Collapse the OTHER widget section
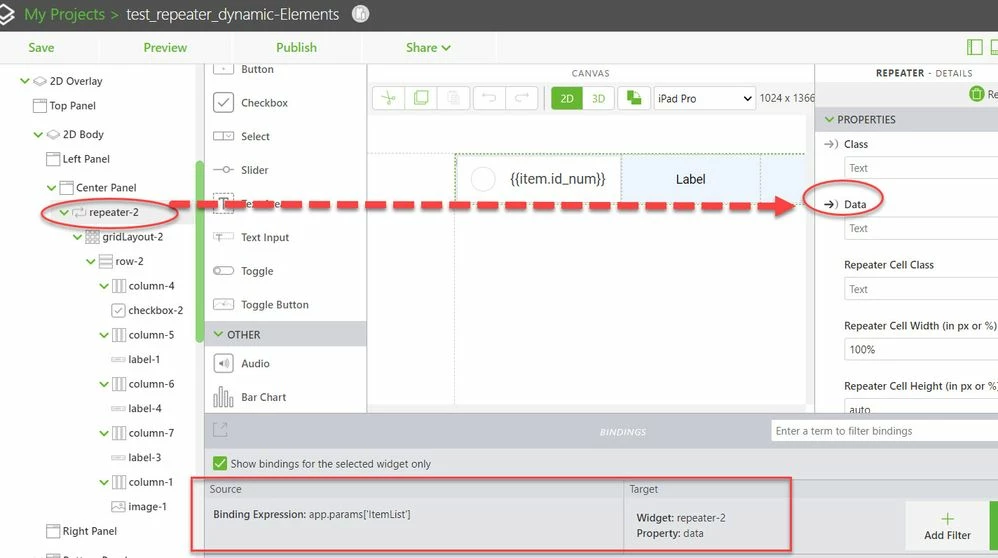 [218, 334]
